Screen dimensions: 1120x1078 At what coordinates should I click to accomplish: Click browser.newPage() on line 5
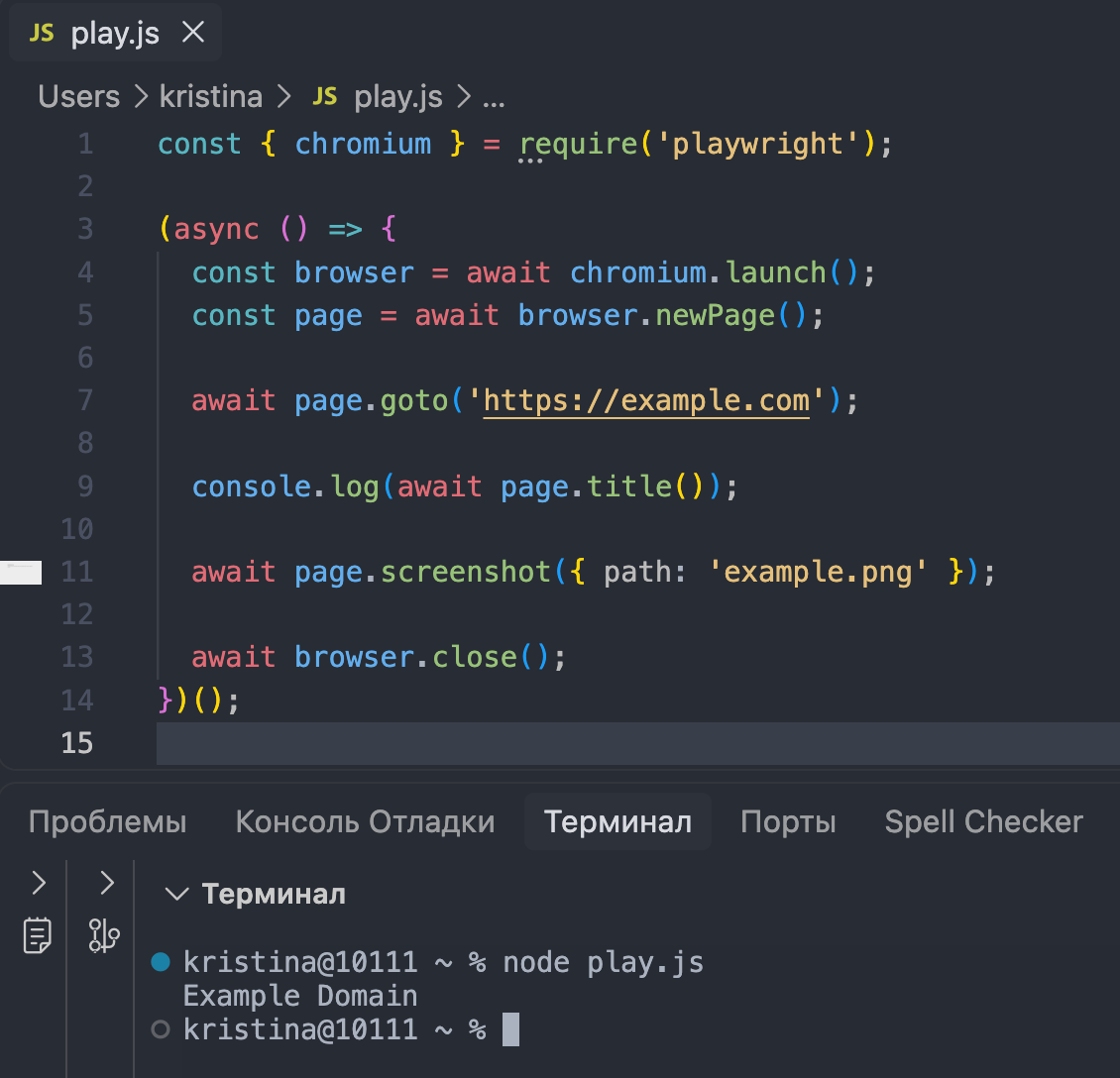[662, 315]
